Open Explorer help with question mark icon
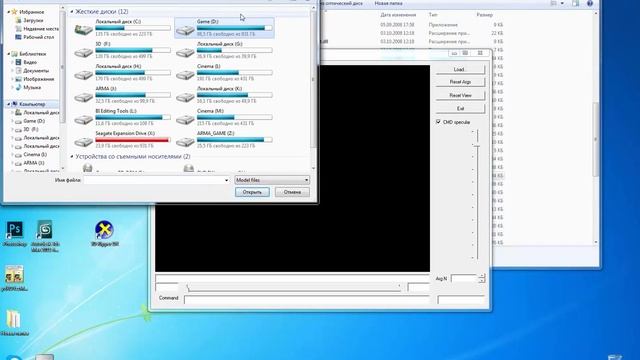640x360 pixels. pos(590,3)
